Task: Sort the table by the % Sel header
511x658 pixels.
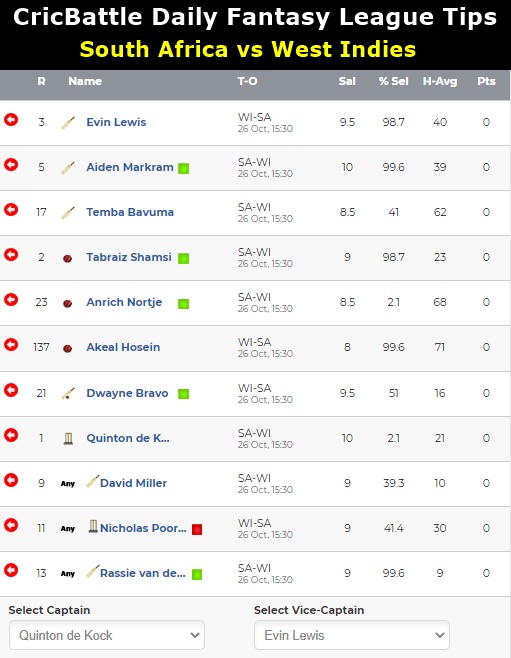Action: [x=393, y=81]
